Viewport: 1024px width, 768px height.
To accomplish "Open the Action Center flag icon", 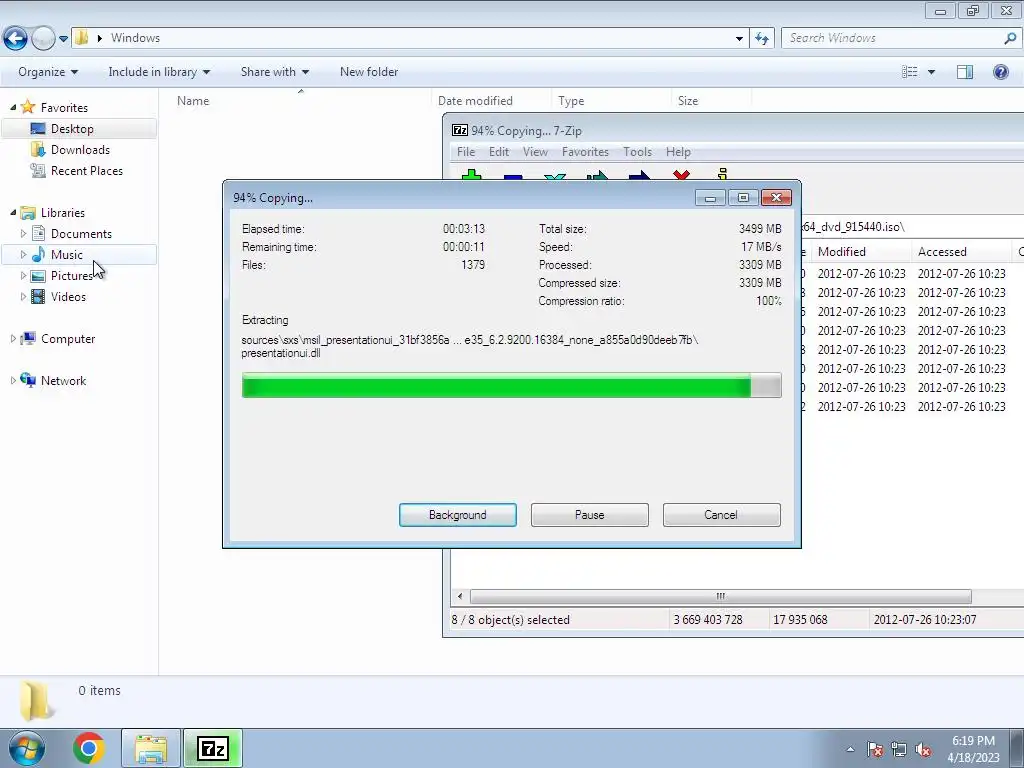I will pyautogui.click(x=874, y=749).
